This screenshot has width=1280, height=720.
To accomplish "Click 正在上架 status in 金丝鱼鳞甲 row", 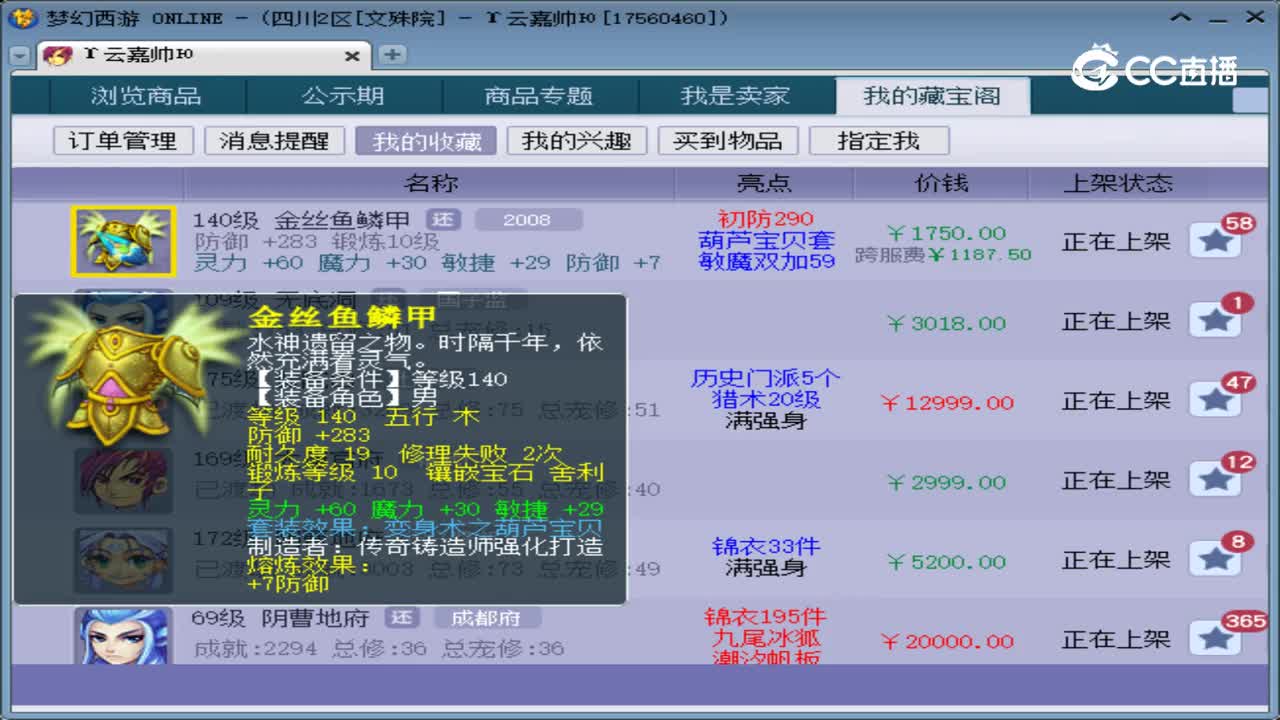I will coord(1116,241).
